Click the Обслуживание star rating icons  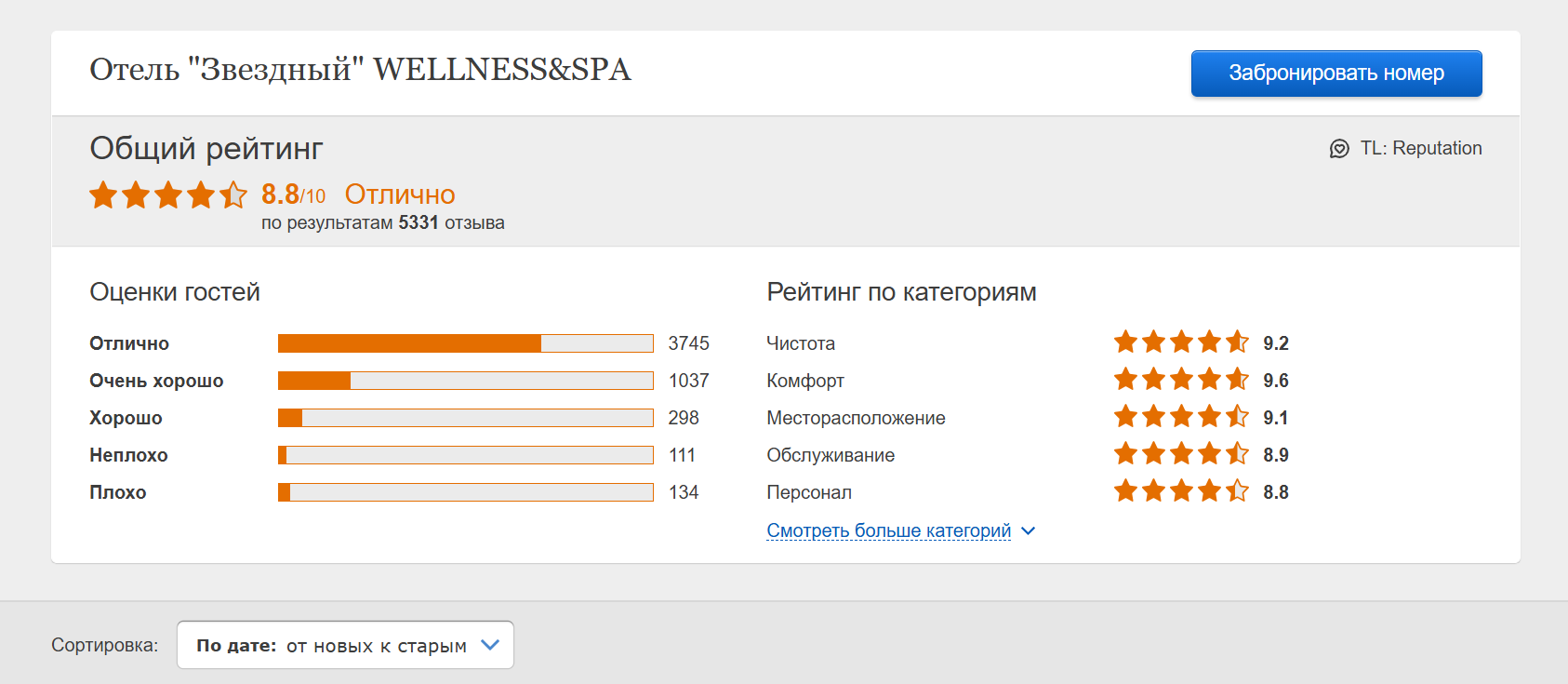[1181, 454]
